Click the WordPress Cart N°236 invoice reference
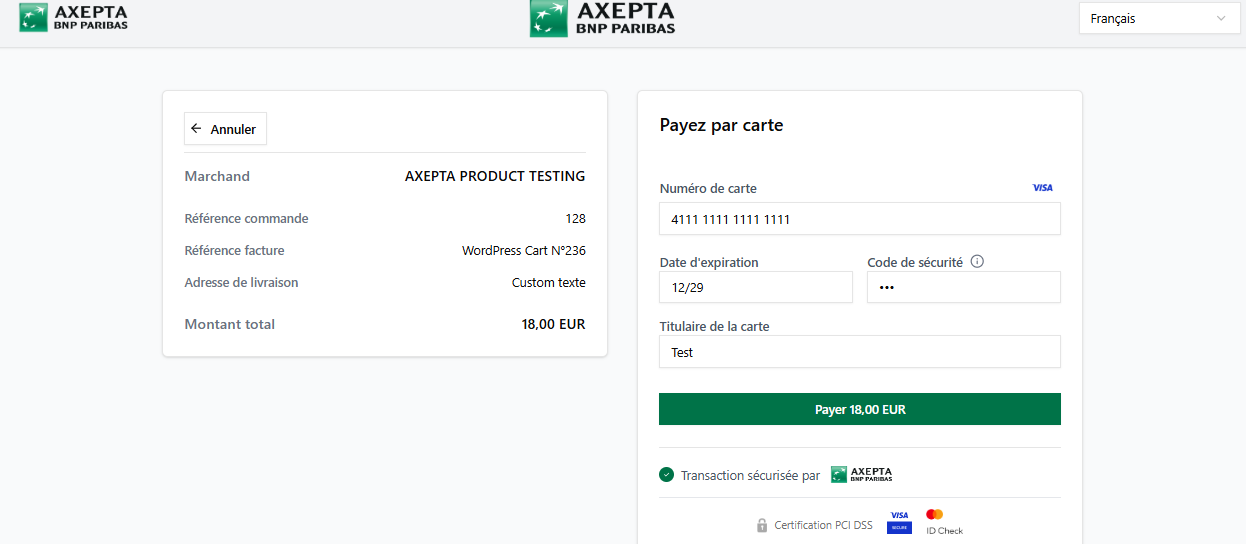The width and height of the screenshot is (1246, 544). click(523, 251)
